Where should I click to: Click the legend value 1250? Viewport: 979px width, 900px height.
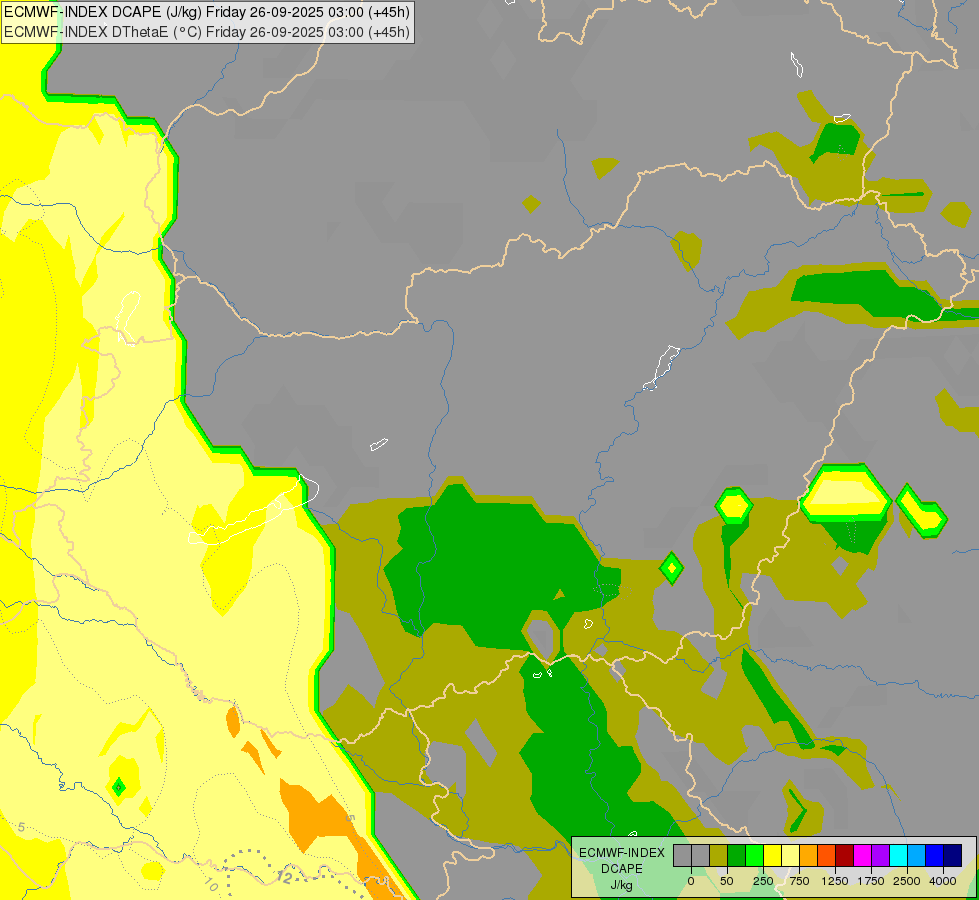[834, 881]
